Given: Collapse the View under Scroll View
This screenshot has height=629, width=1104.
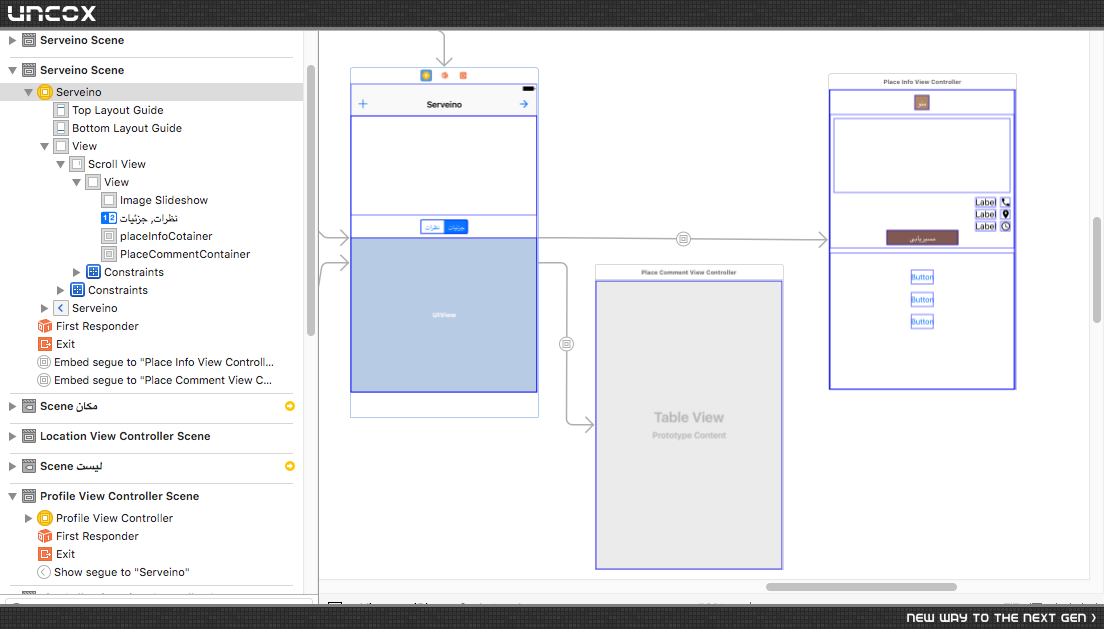Looking at the screenshot, I should tap(77, 182).
